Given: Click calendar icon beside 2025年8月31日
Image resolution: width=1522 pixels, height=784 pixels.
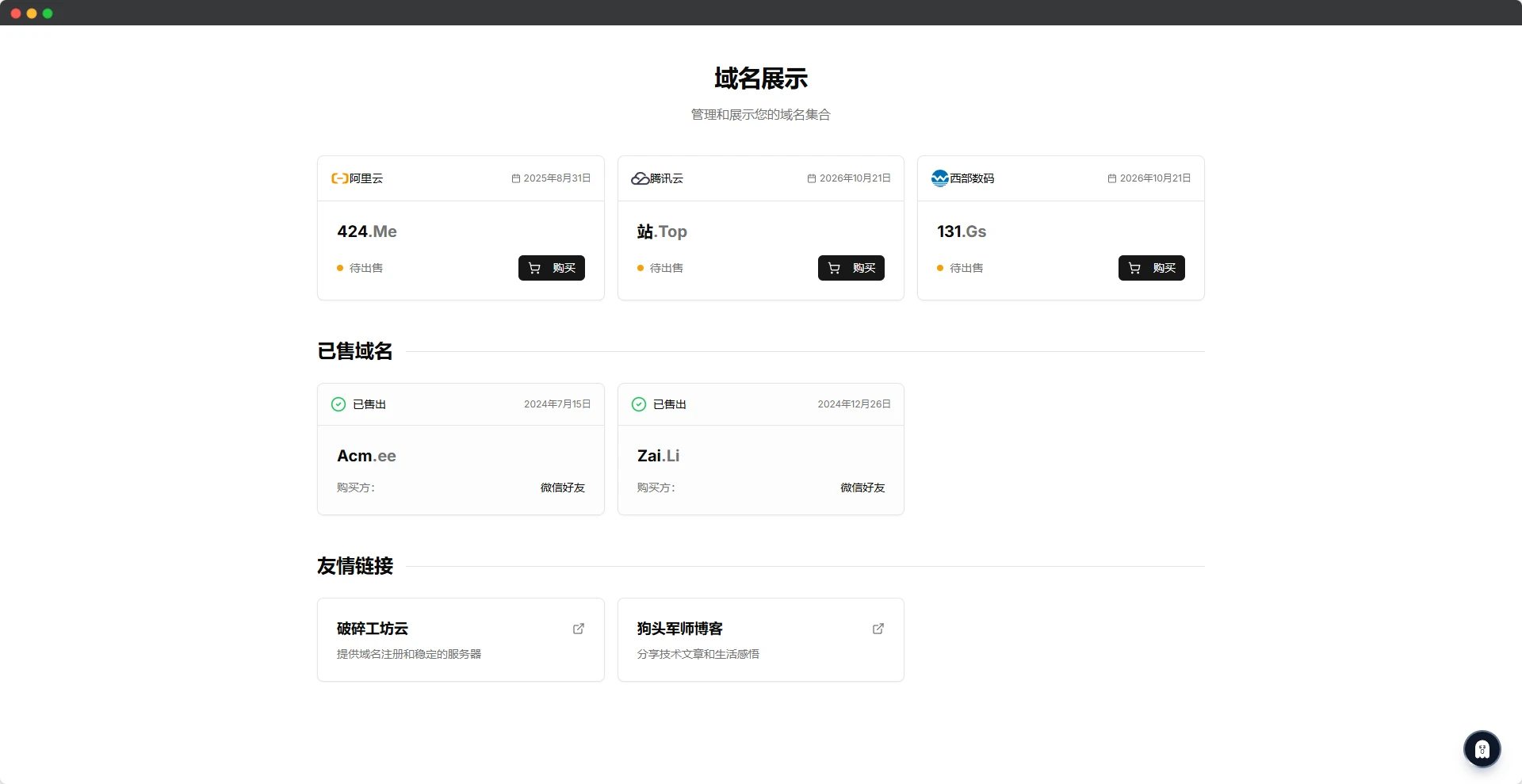Looking at the screenshot, I should [x=516, y=178].
